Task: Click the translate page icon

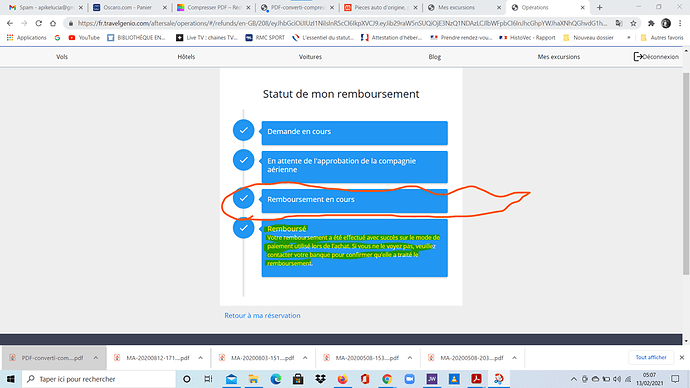Action: click(619, 23)
